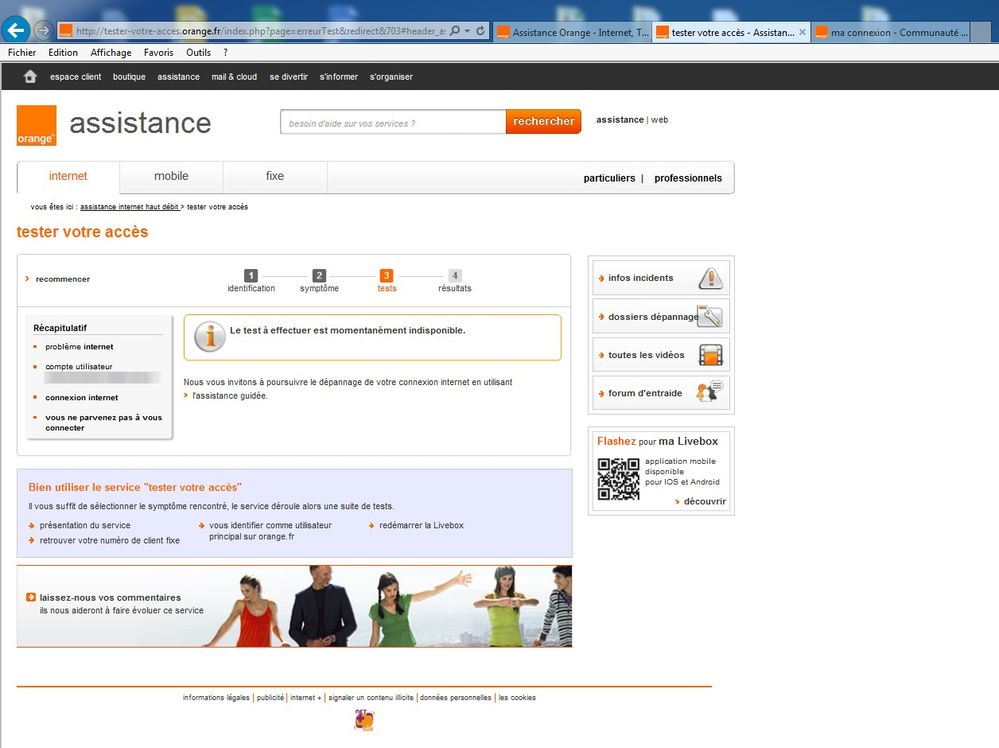999x748 pixels.
Task: Select the internet assistance tab
Action: (68, 176)
